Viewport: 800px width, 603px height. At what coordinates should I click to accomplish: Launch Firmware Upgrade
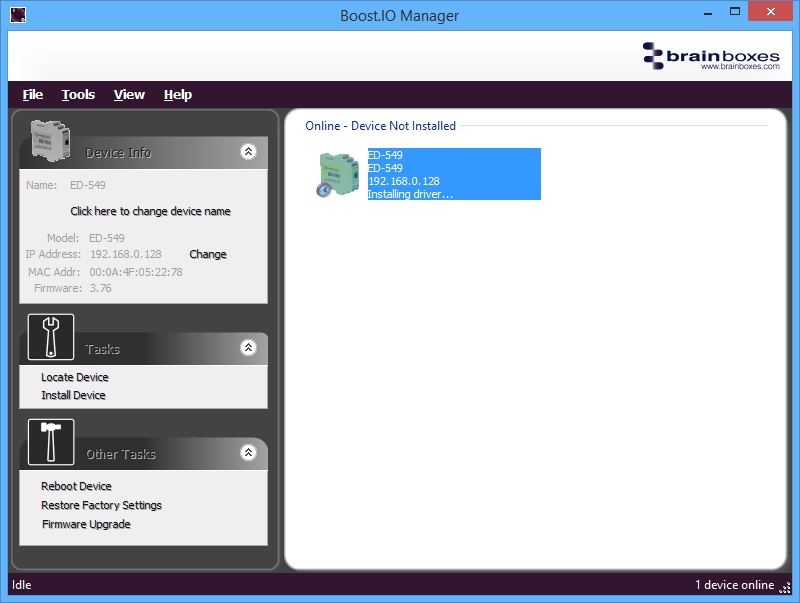point(86,525)
